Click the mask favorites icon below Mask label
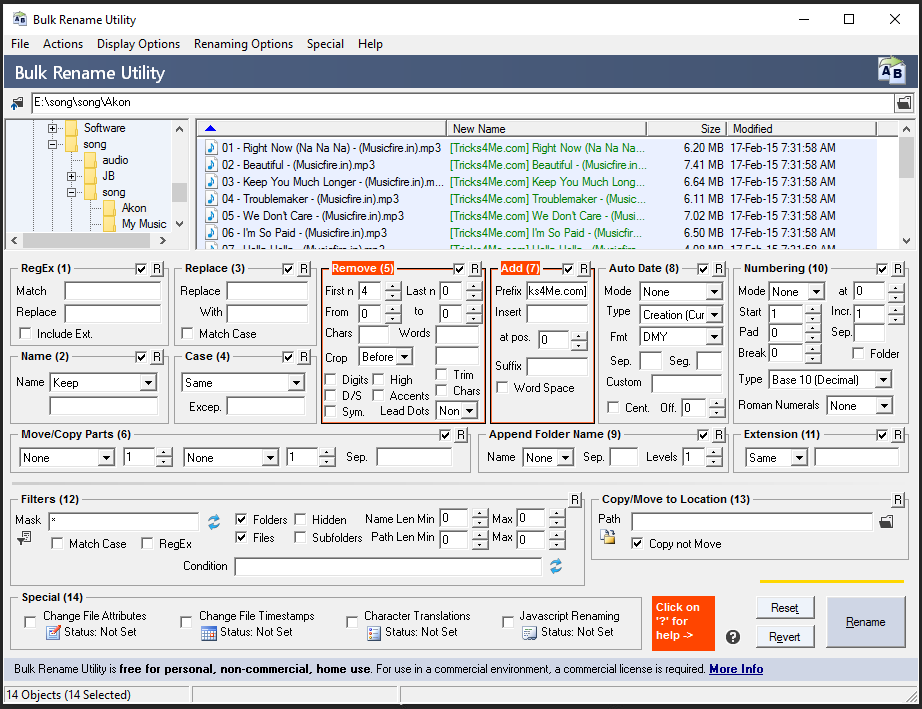Image resolution: width=922 pixels, height=709 pixels. pos(24,537)
